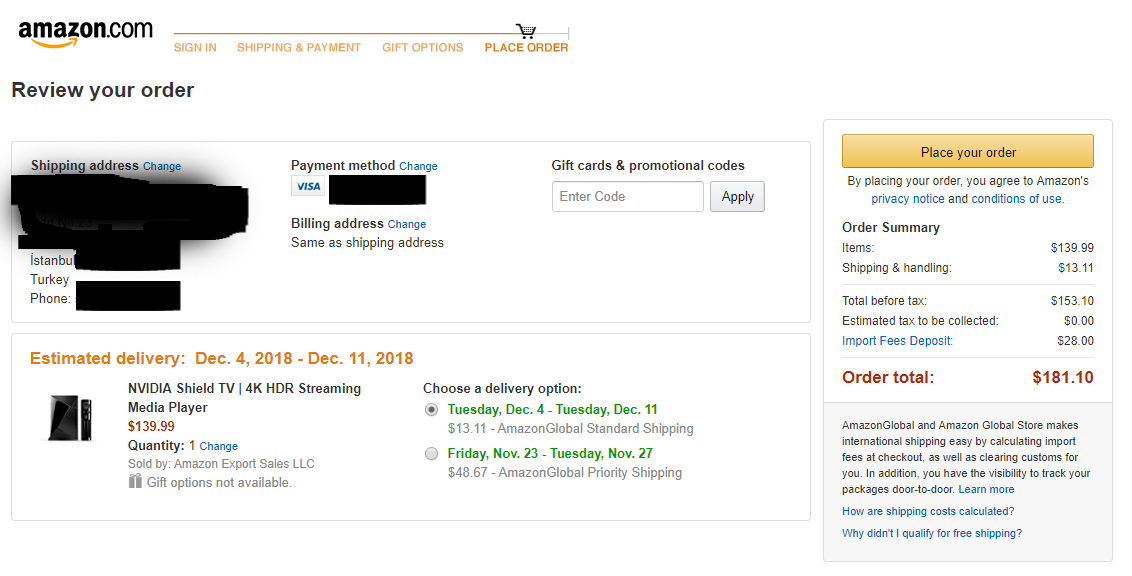Screen dimensions: 1132x576
Task: Click the Amazon.com logo
Action: pos(85,33)
